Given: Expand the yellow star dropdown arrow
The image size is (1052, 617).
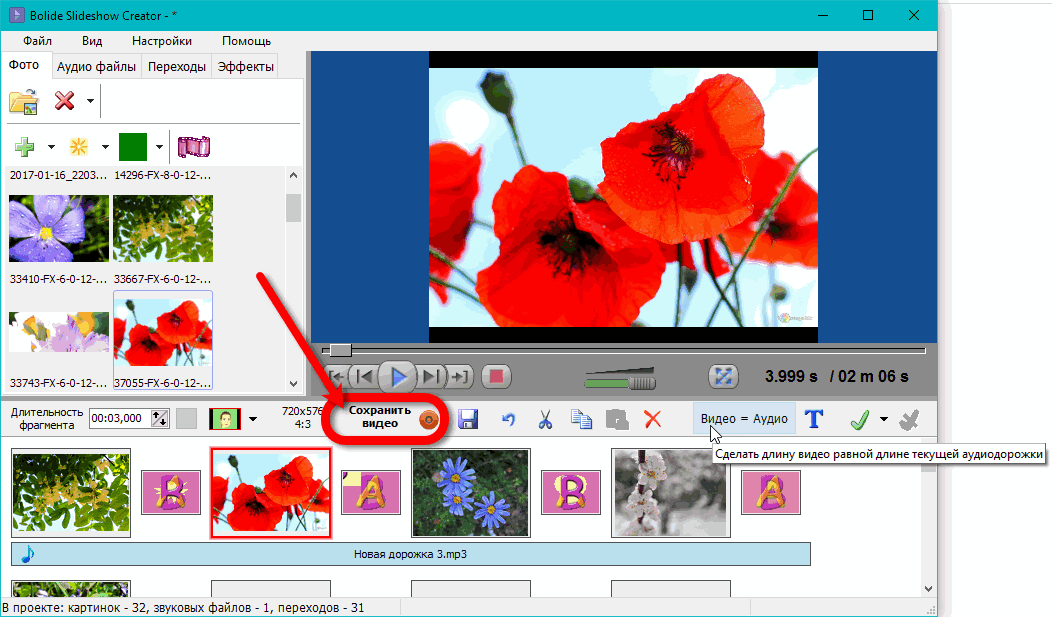Looking at the screenshot, I should [x=105, y=147].
